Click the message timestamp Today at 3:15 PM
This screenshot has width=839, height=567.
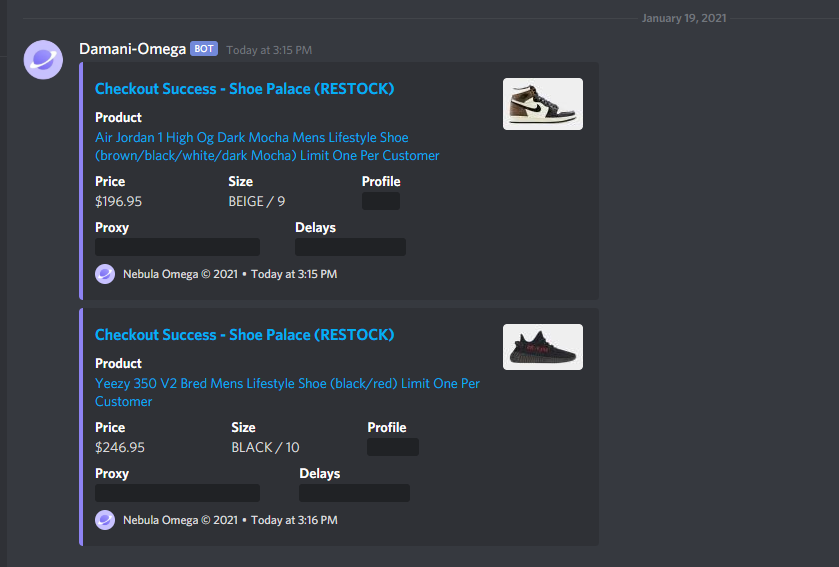(269, 50)
